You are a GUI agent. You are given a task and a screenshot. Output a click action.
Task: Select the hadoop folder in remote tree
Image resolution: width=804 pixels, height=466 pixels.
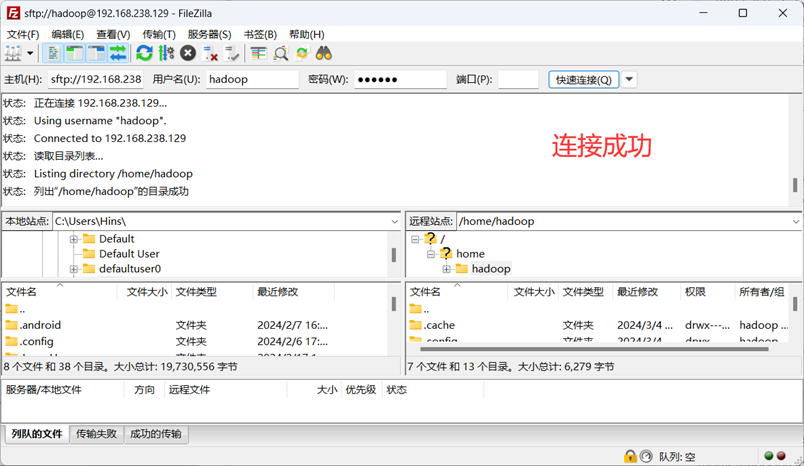click(x=491, y=269)
